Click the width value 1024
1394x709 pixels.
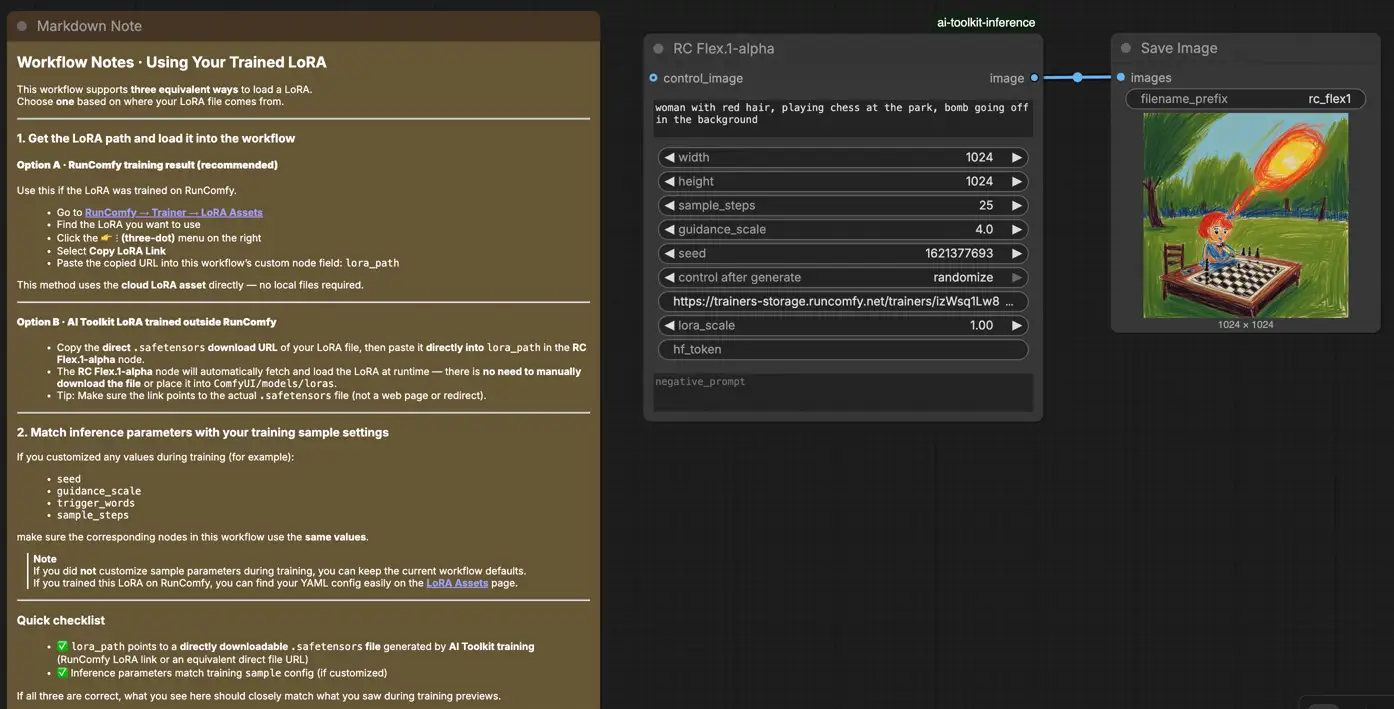coord(979,157)
